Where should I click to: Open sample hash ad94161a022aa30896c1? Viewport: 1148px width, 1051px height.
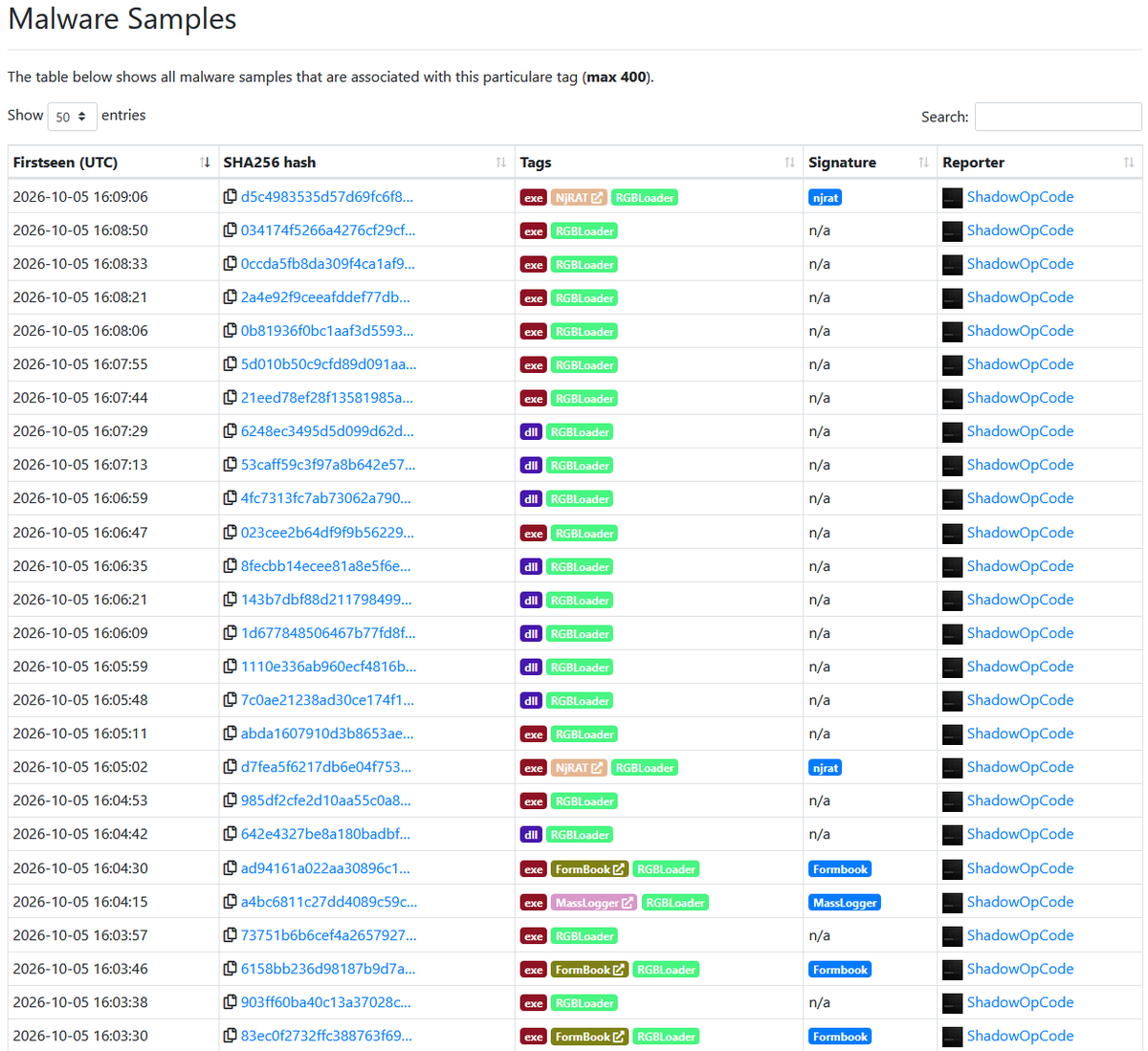click(x=325, y=868)
